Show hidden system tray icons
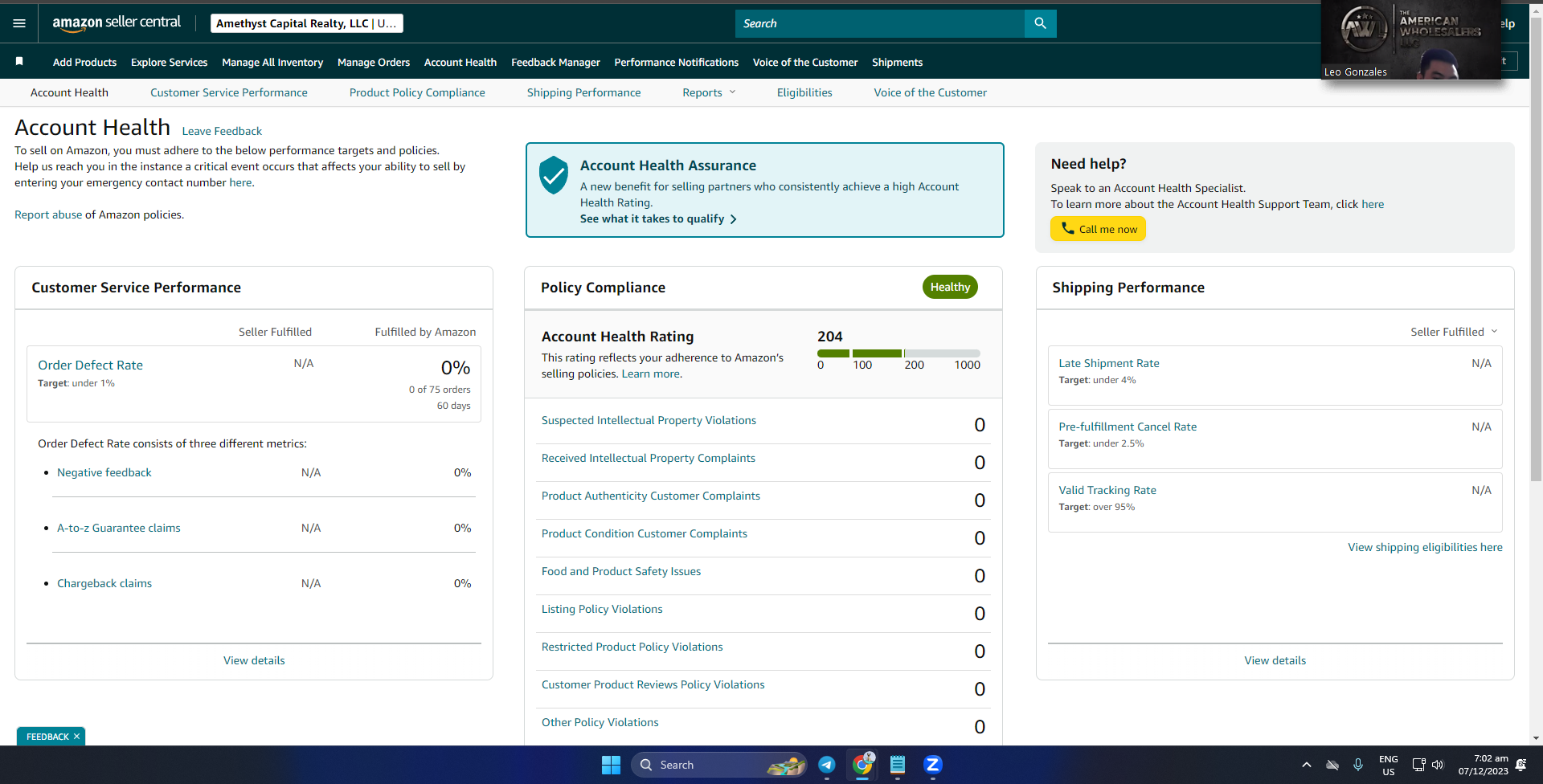 [1307, 765]
